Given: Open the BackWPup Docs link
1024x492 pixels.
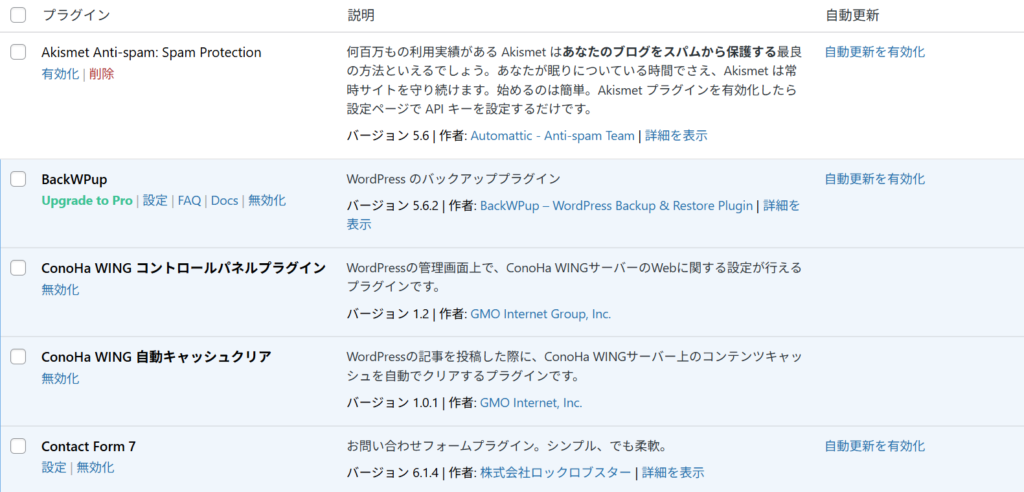Looking at the screenshot, I should [224, 201].
